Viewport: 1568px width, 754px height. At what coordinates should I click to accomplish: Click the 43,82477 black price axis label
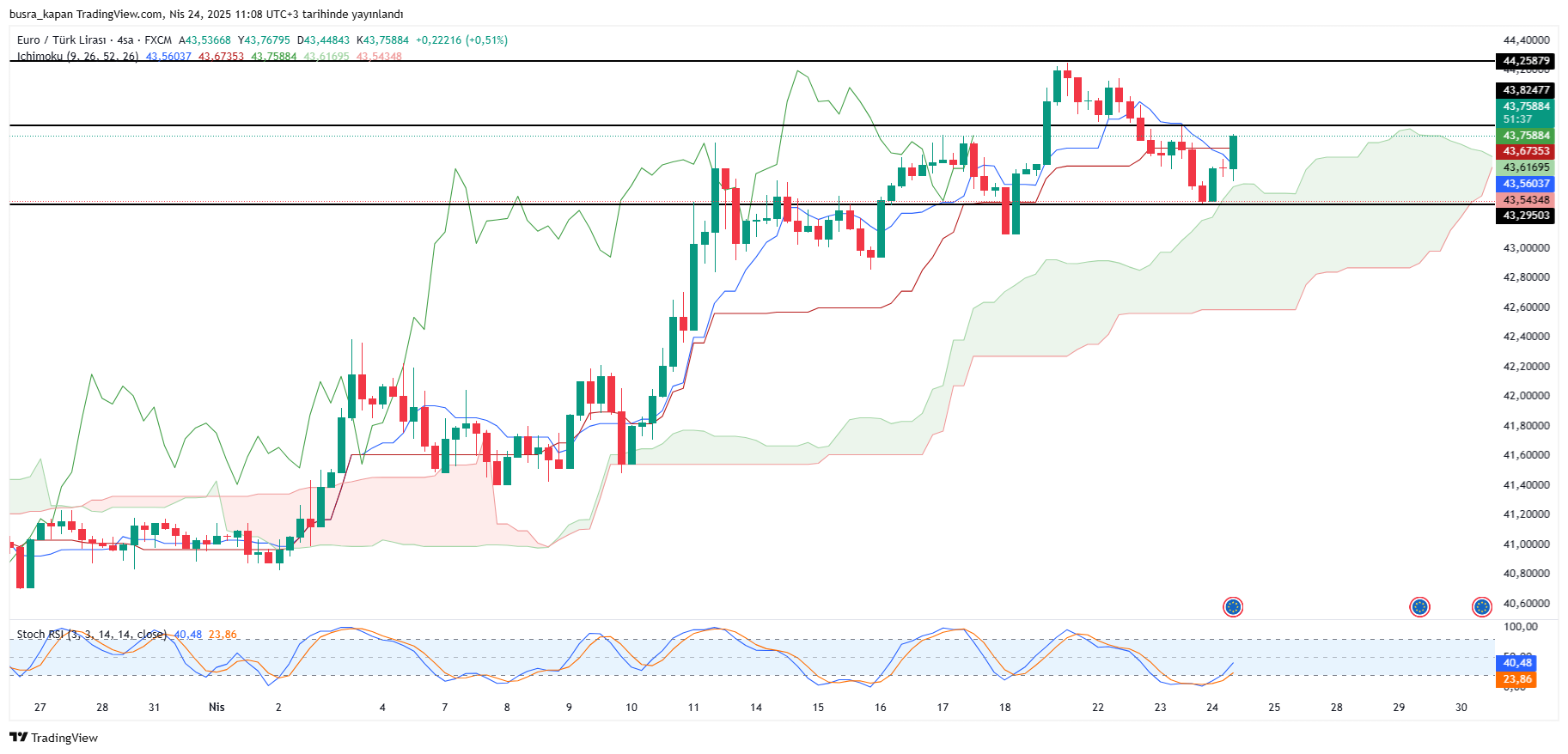tap(1526, 90)
